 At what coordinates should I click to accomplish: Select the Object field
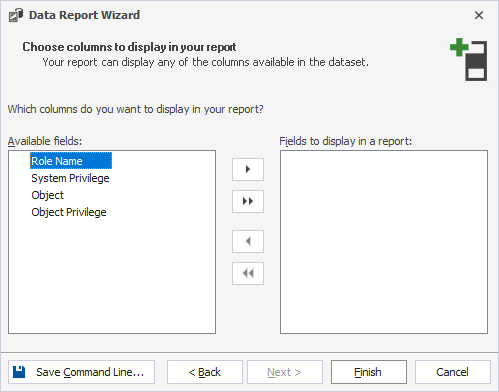47,195
